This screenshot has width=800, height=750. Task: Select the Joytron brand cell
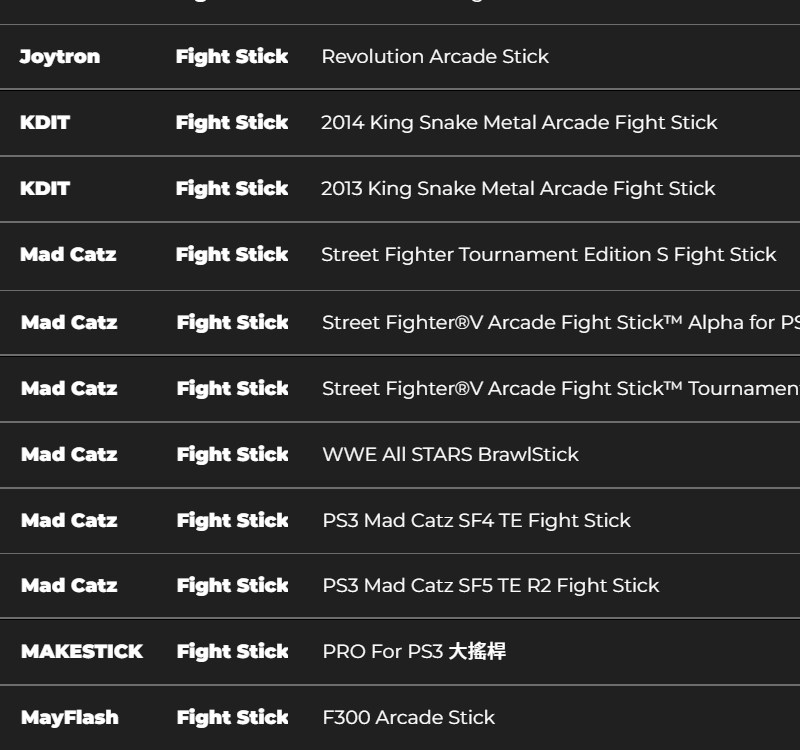60,57
